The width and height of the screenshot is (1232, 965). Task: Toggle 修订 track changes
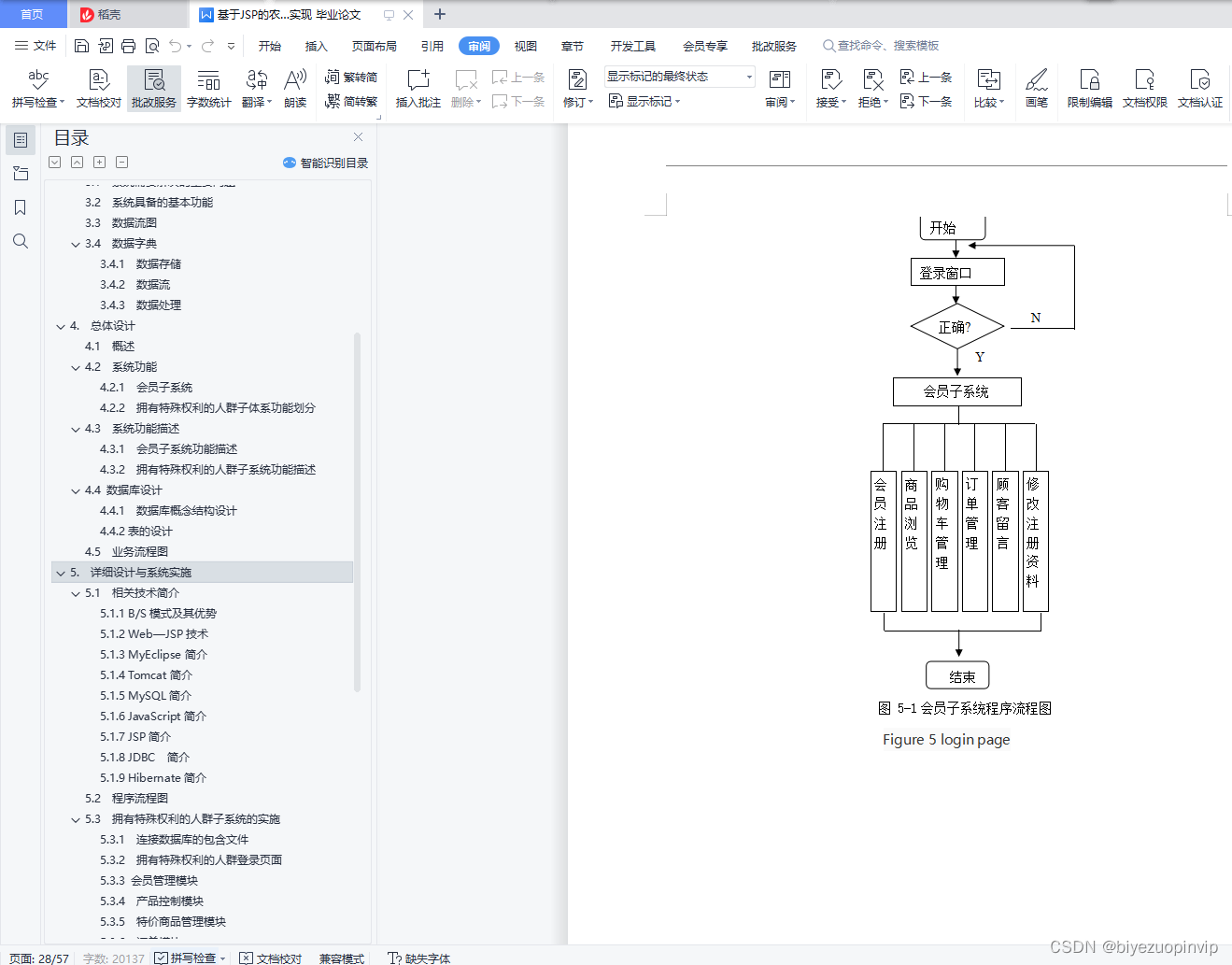coord(577,89)
